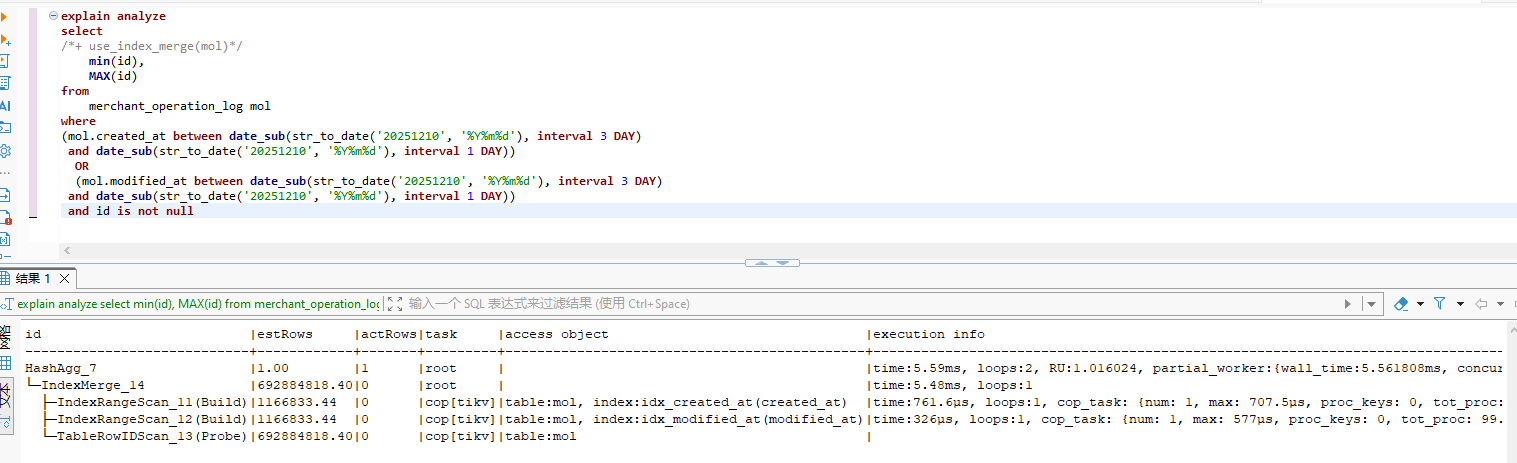Open the filter history dropdown arrow
Viewport: 1517px width, 463px height.
(1371, 303)
